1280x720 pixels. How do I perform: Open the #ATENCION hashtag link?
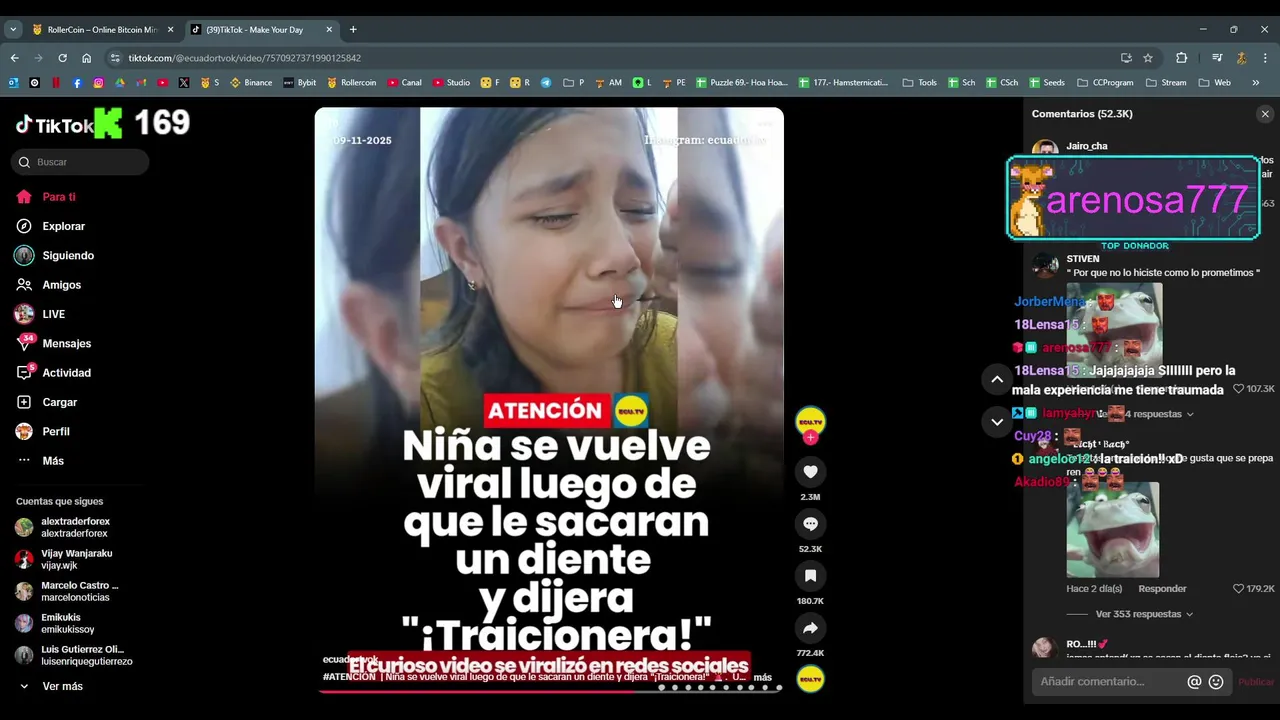pyautogui.click(x=348, y=677)
